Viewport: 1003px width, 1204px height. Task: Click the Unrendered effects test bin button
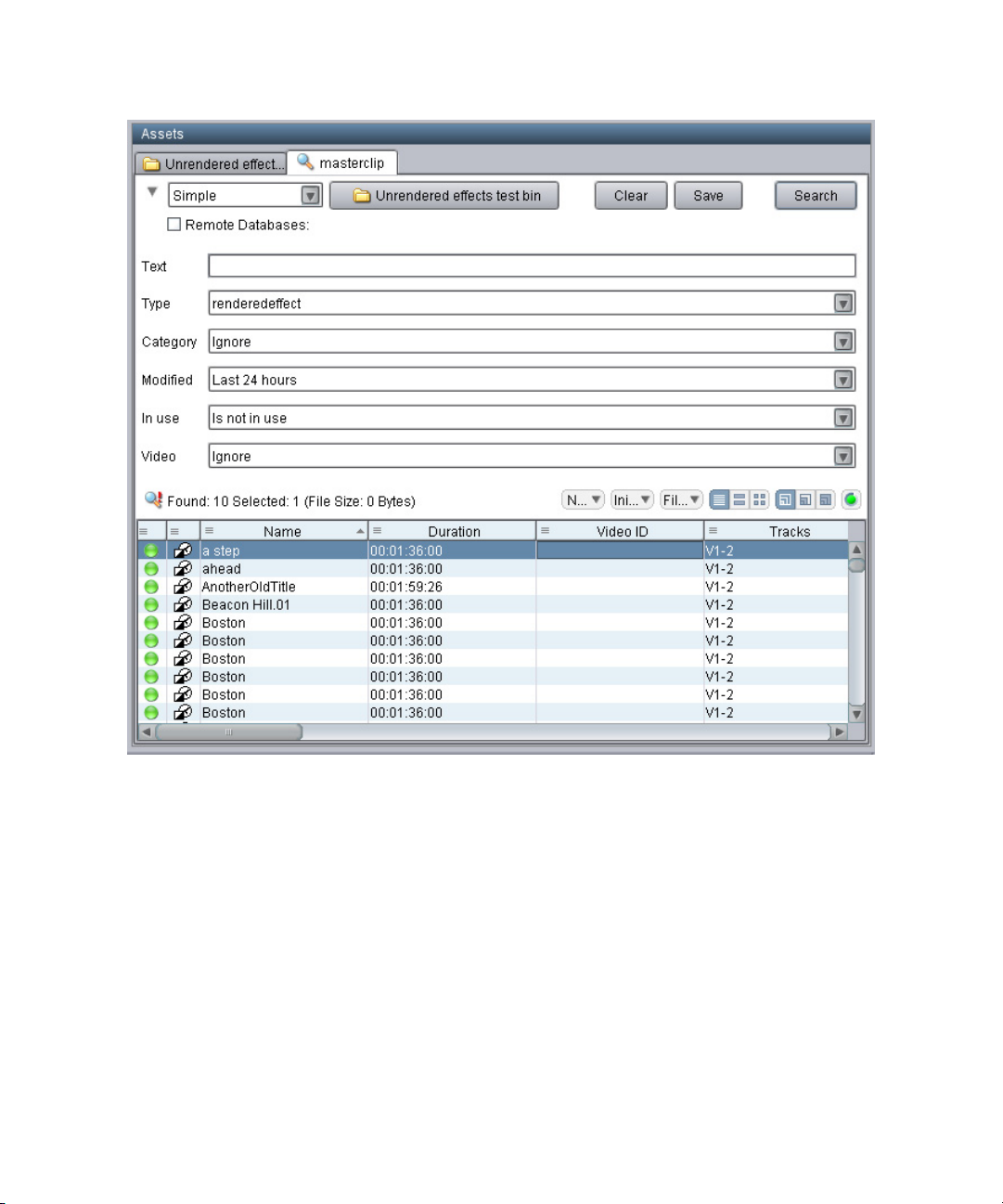444,196
